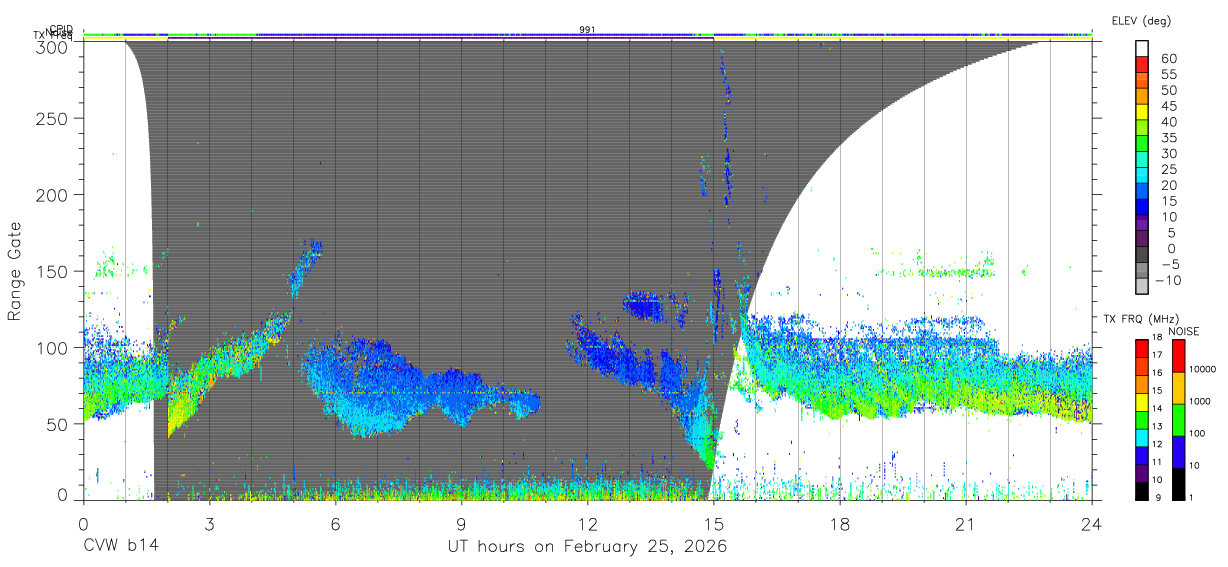Viewport: 1228px width, 567px height.
Task: Click the '30' label on ELEV scale
Action: click(x=1169, y=153)
